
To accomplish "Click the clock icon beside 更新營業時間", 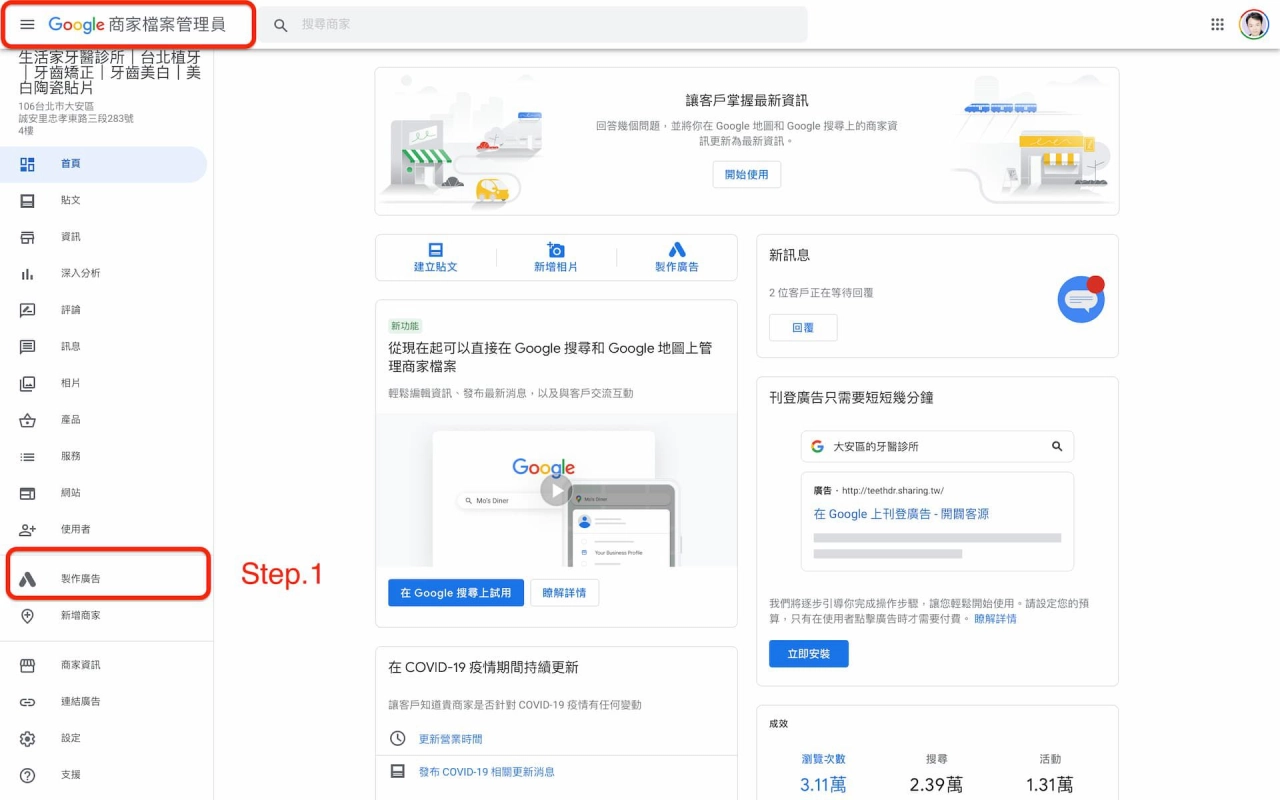I will pyautogui.click(x=398, y=739).
